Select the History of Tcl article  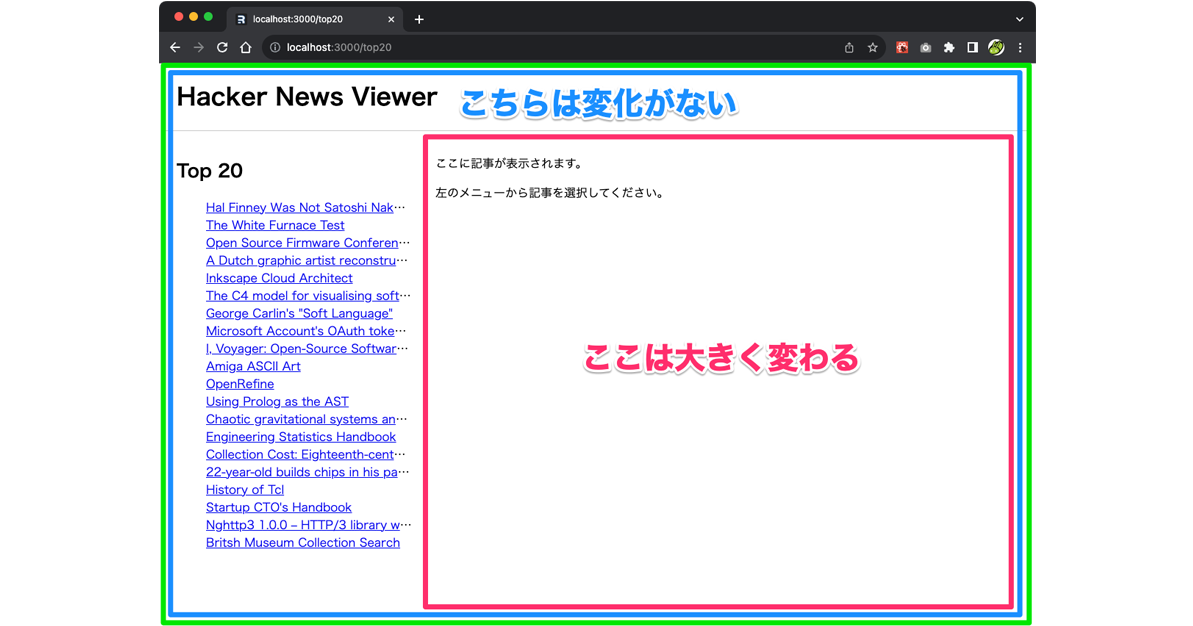click(x=245, y=489)
